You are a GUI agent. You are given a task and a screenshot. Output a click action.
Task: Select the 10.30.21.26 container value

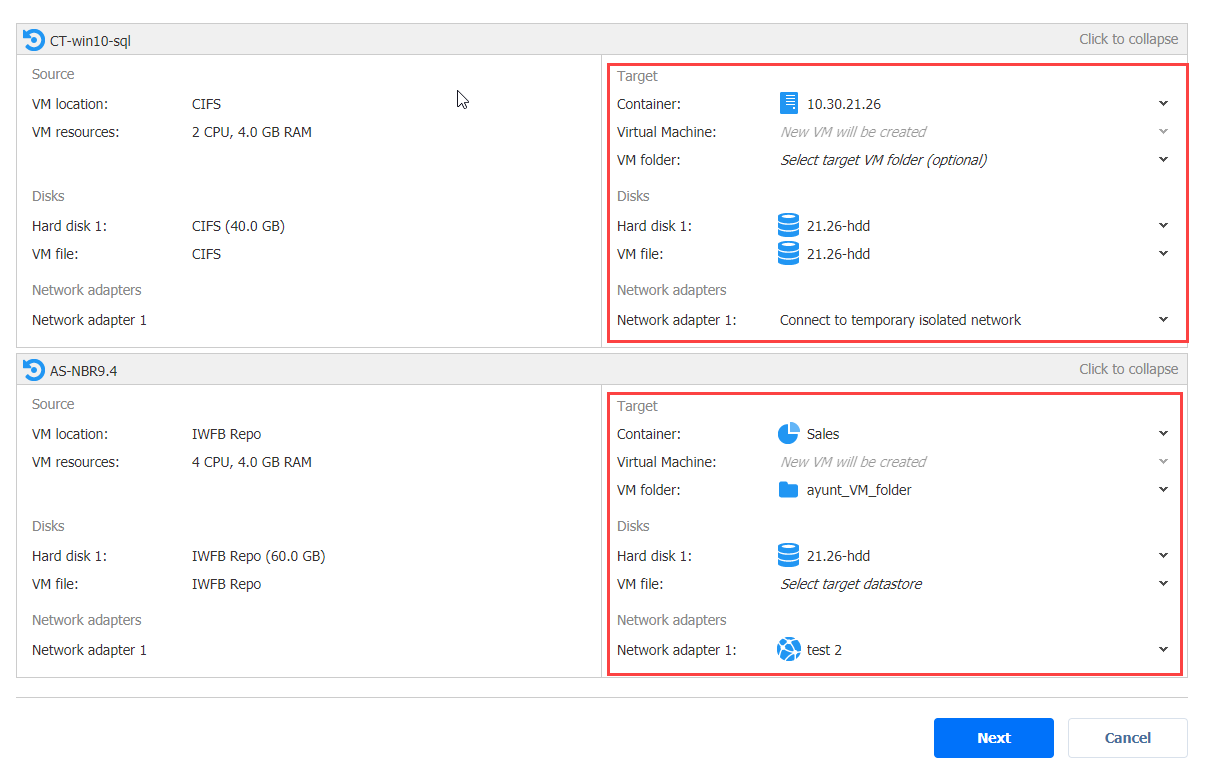844,104
